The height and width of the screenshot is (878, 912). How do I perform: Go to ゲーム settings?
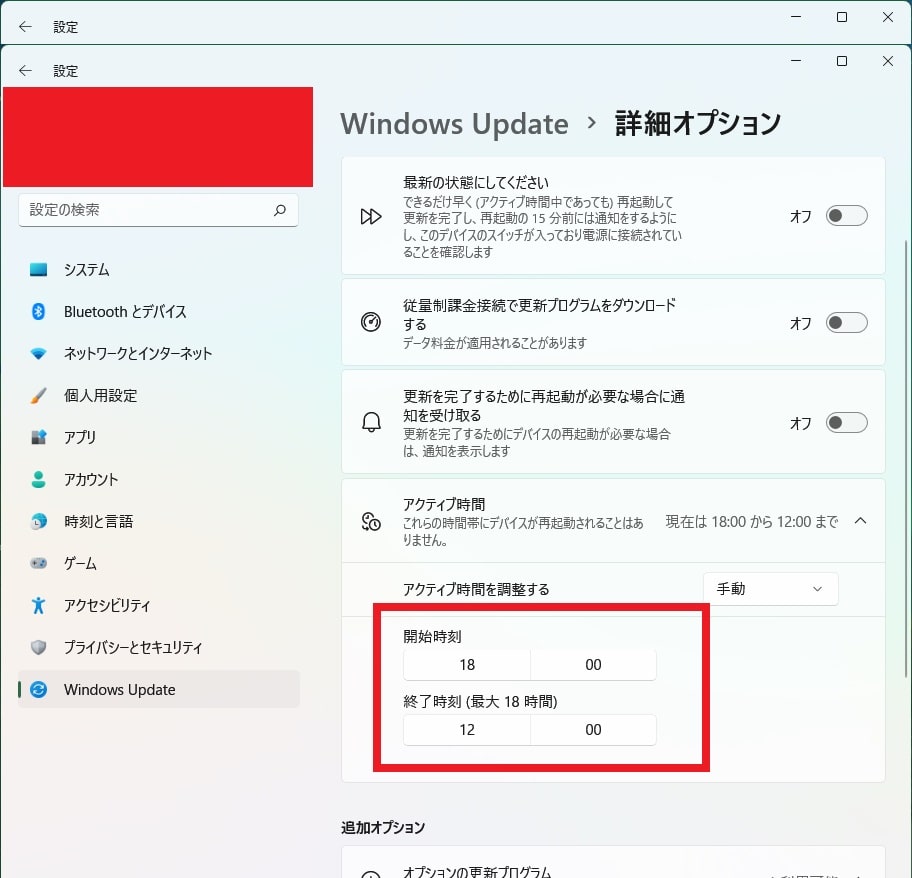(x=159, y=563)
